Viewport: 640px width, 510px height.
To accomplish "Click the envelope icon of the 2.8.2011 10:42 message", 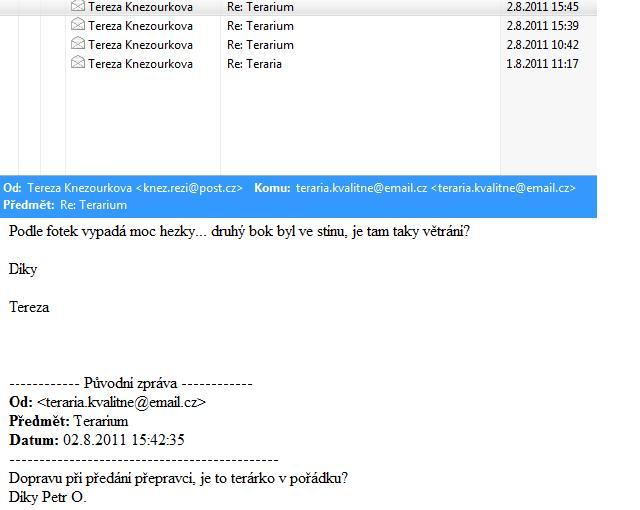I will pos(77,44).
